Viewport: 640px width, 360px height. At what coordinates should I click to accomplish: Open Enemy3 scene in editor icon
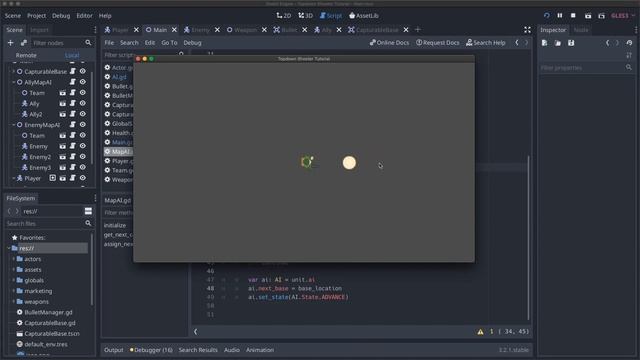[x=62, y=167]
